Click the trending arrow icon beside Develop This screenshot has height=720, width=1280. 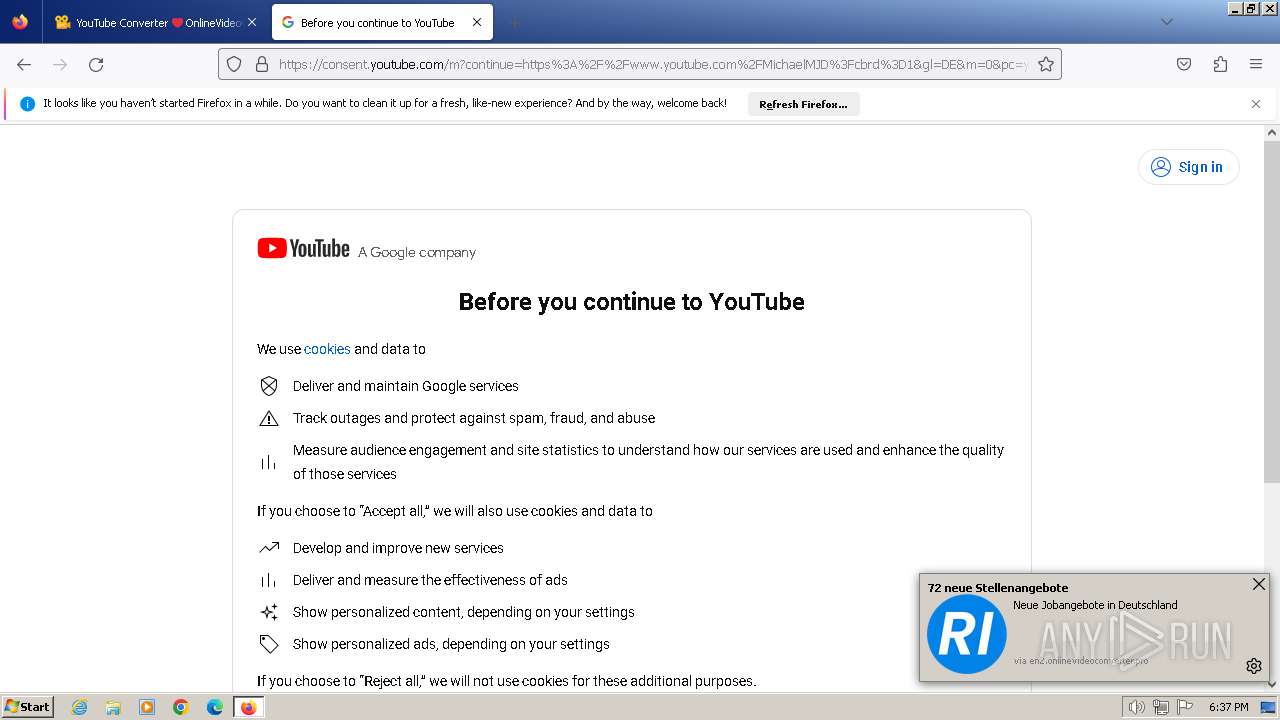(x=269, y=548)
